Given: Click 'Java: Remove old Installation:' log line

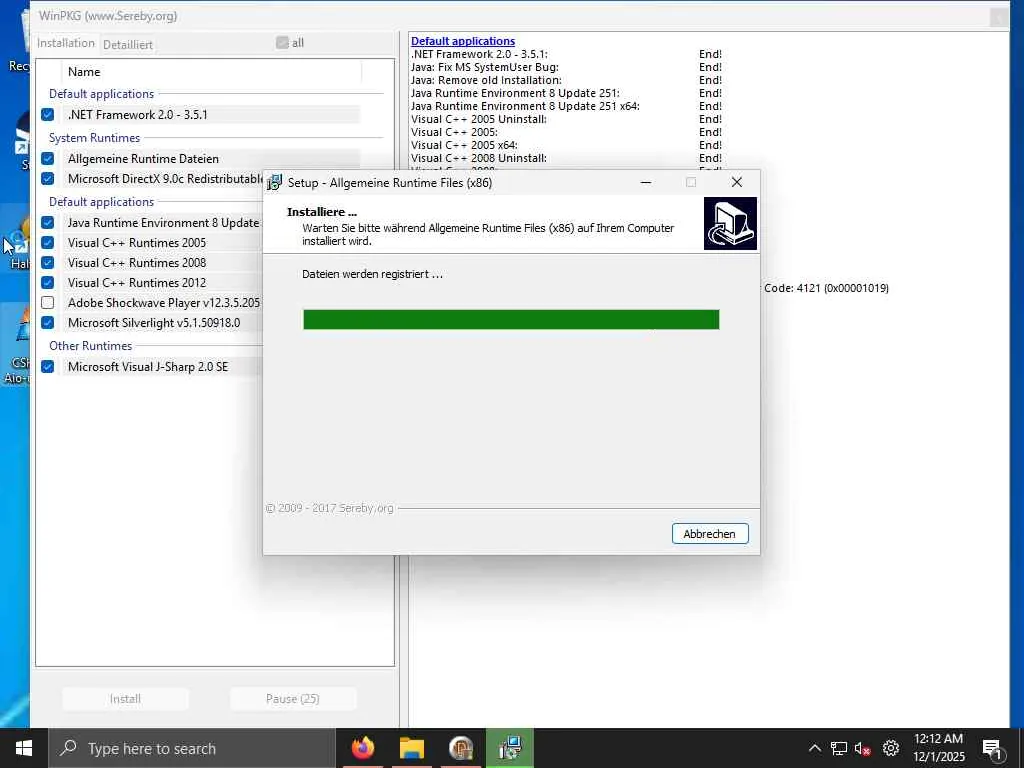Looking at the screenshot, I should [486, 80].
